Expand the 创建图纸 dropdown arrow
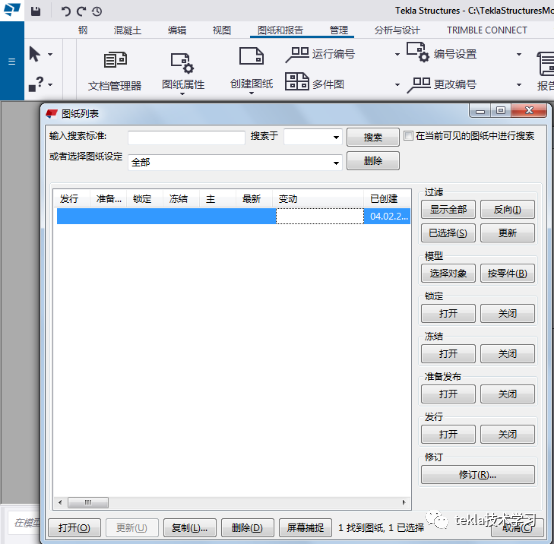 251,93
